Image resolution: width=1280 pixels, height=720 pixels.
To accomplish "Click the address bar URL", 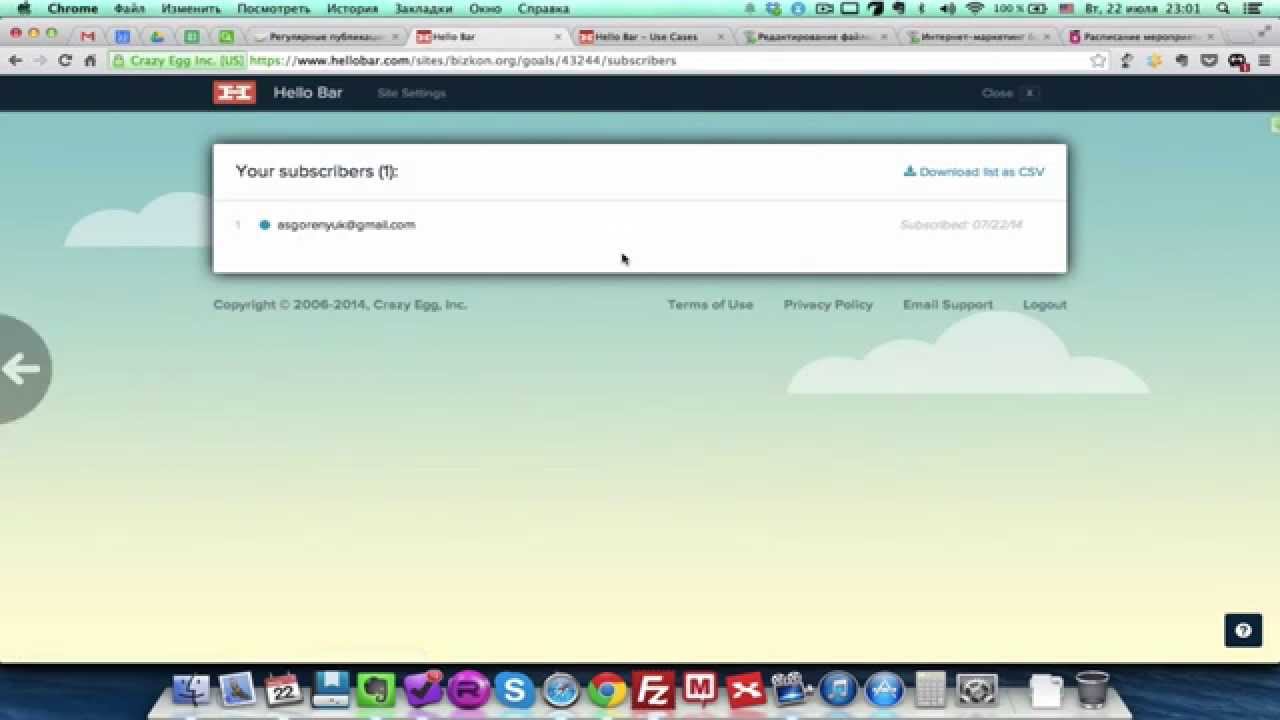I will 463,61.
